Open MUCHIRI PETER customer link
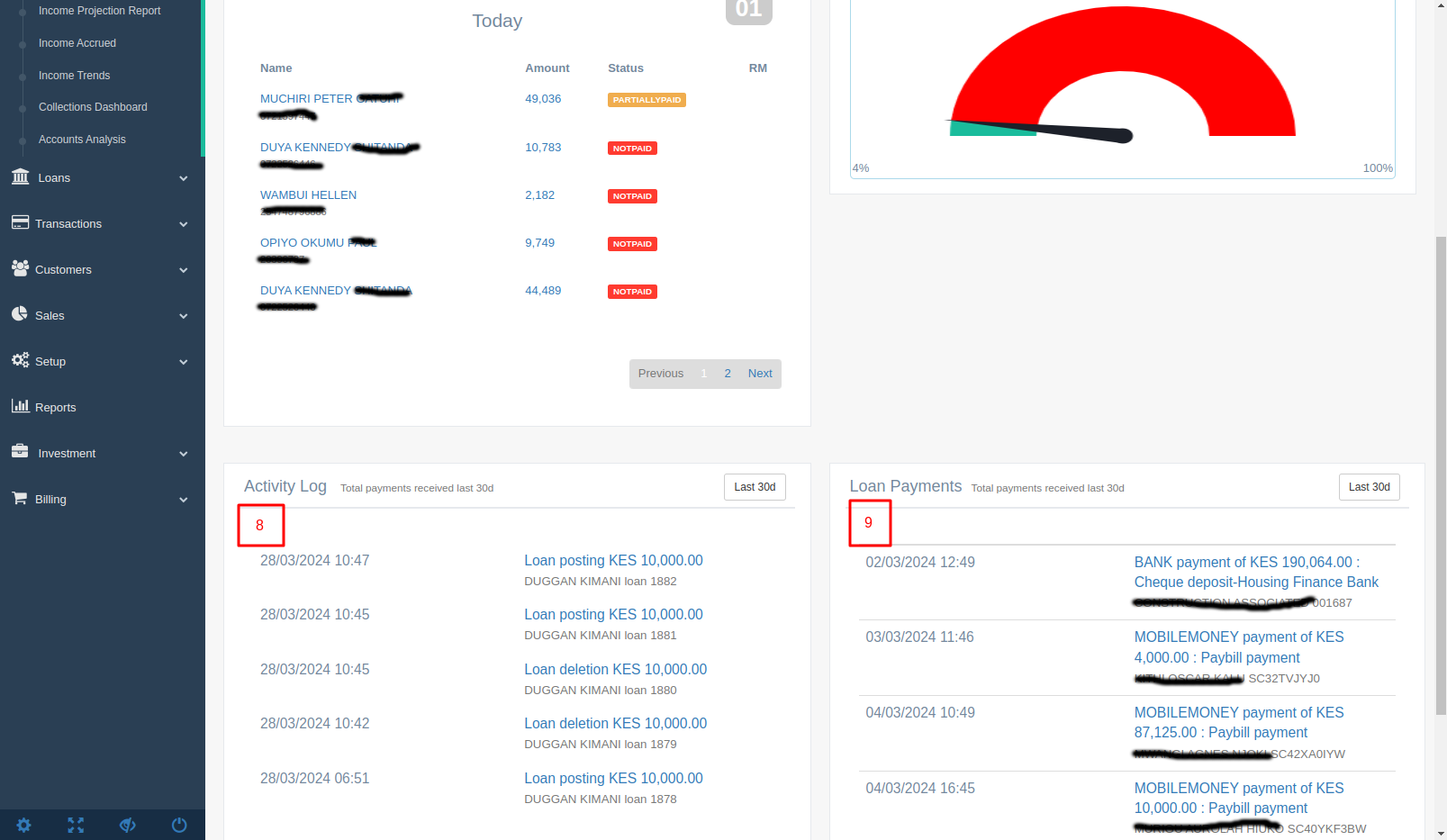This screenshot has width=1447, height=840. [x=306, y=99]
